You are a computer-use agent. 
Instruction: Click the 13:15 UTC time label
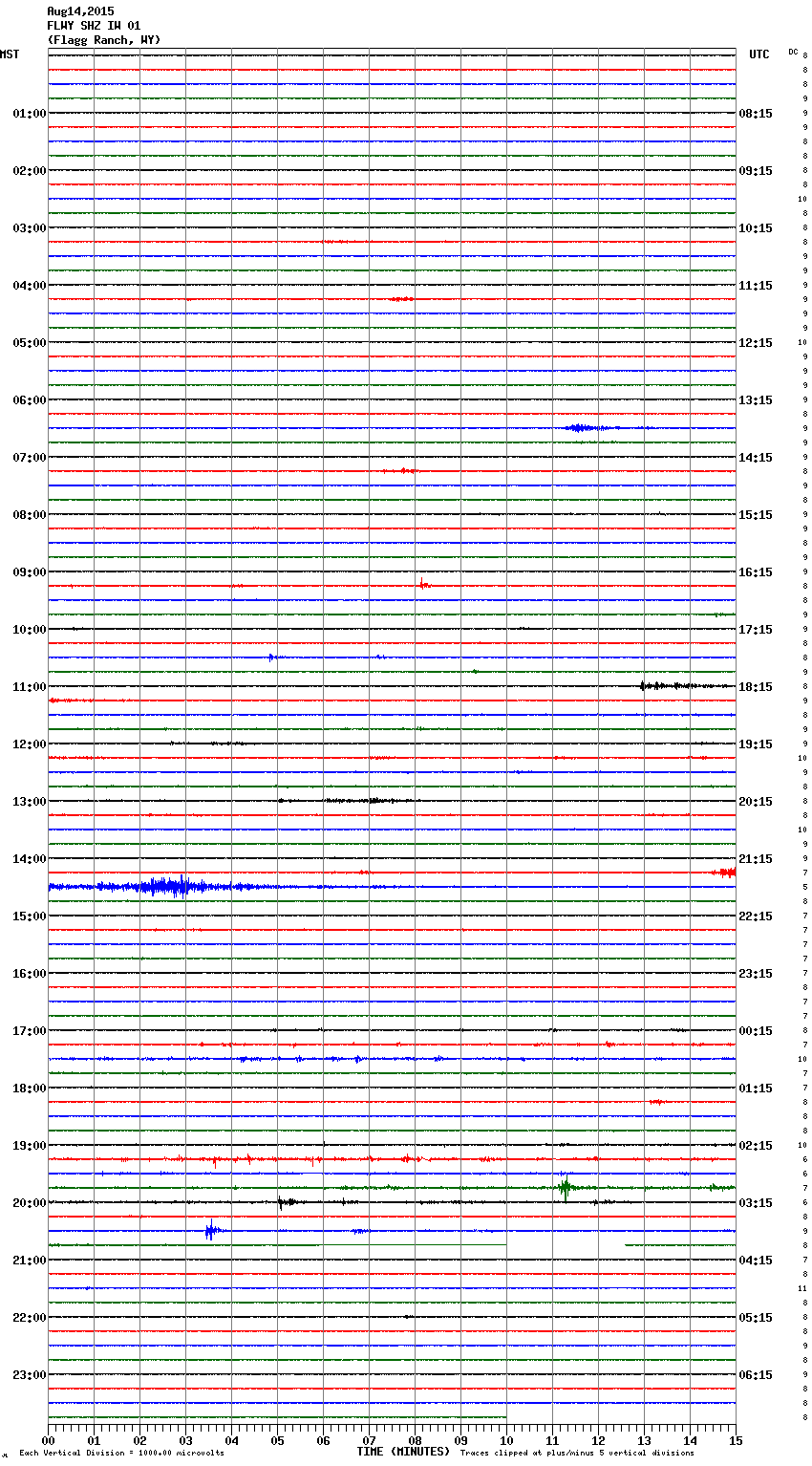[756, 400]
